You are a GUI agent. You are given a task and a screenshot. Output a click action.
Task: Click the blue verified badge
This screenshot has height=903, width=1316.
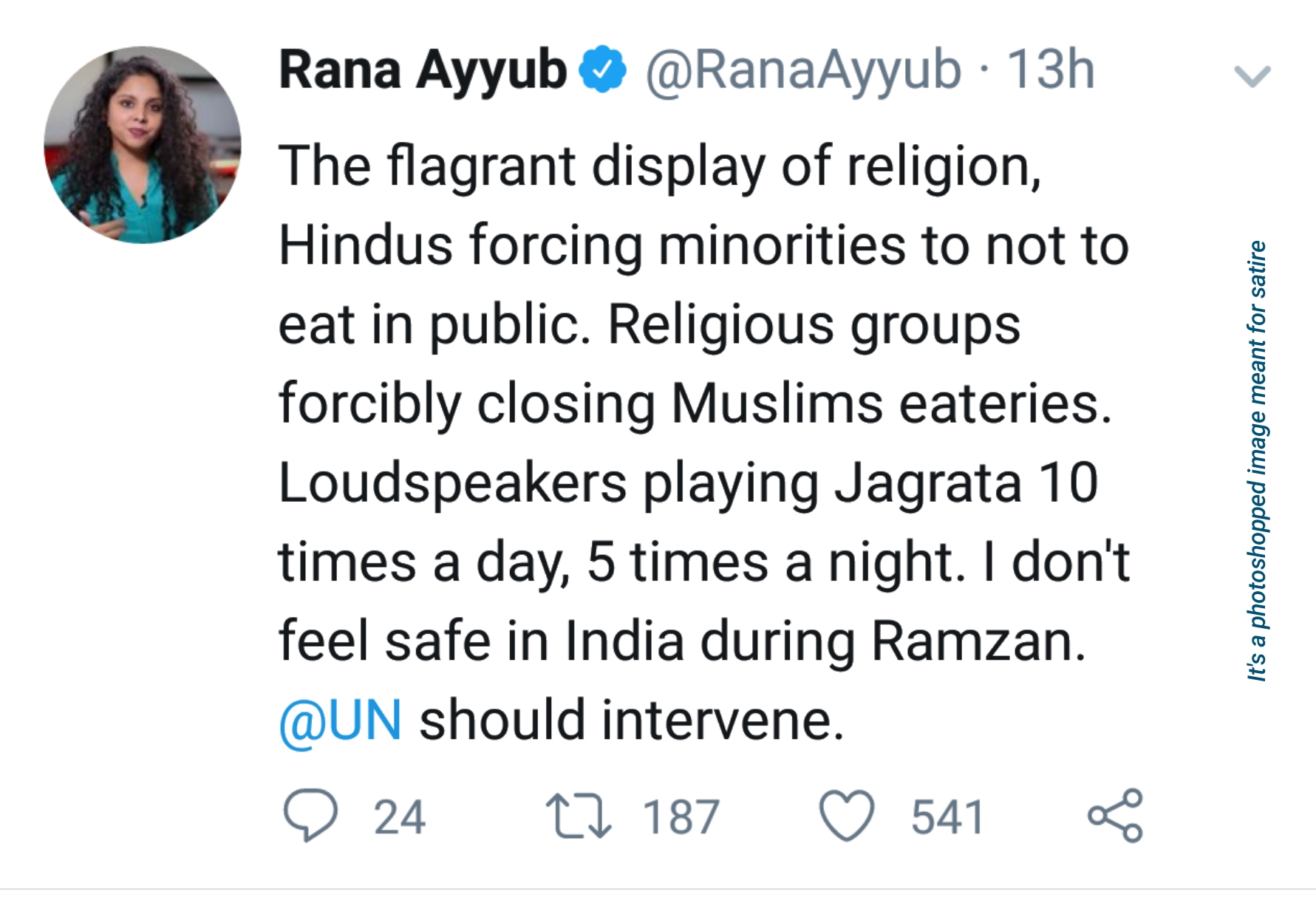(602, 69)
